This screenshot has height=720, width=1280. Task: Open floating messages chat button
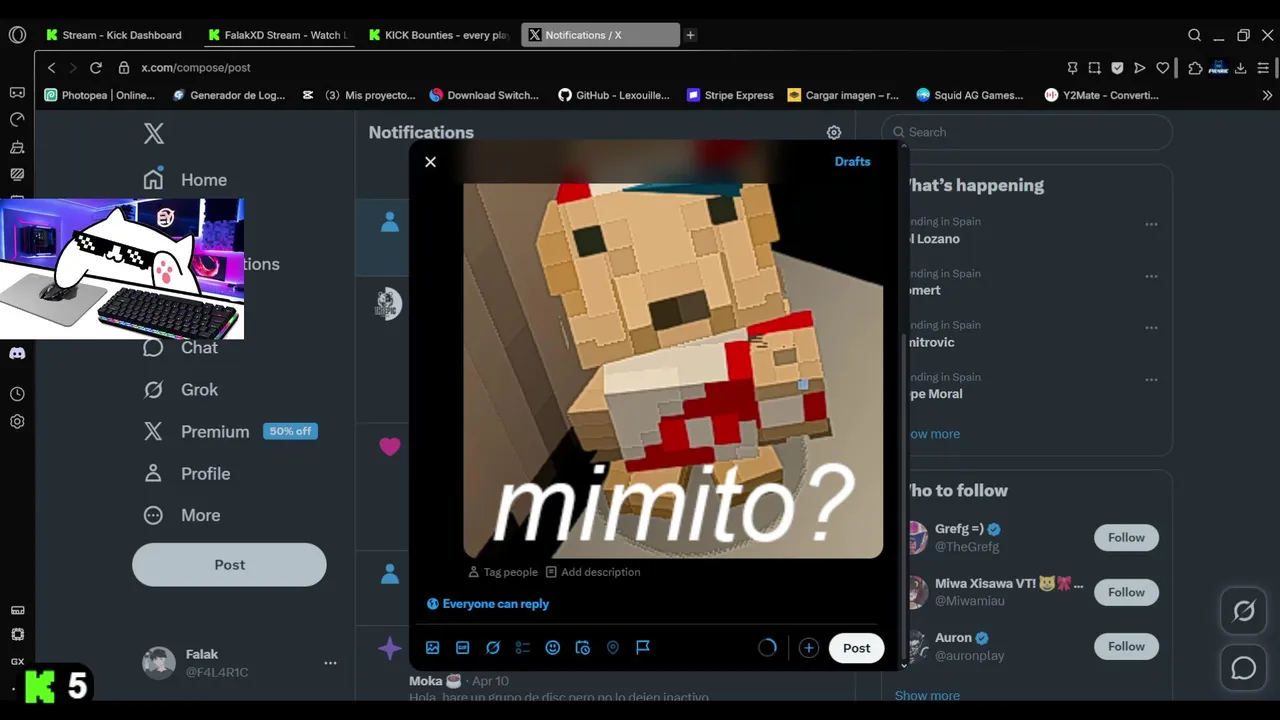[x=1243, y=668]
